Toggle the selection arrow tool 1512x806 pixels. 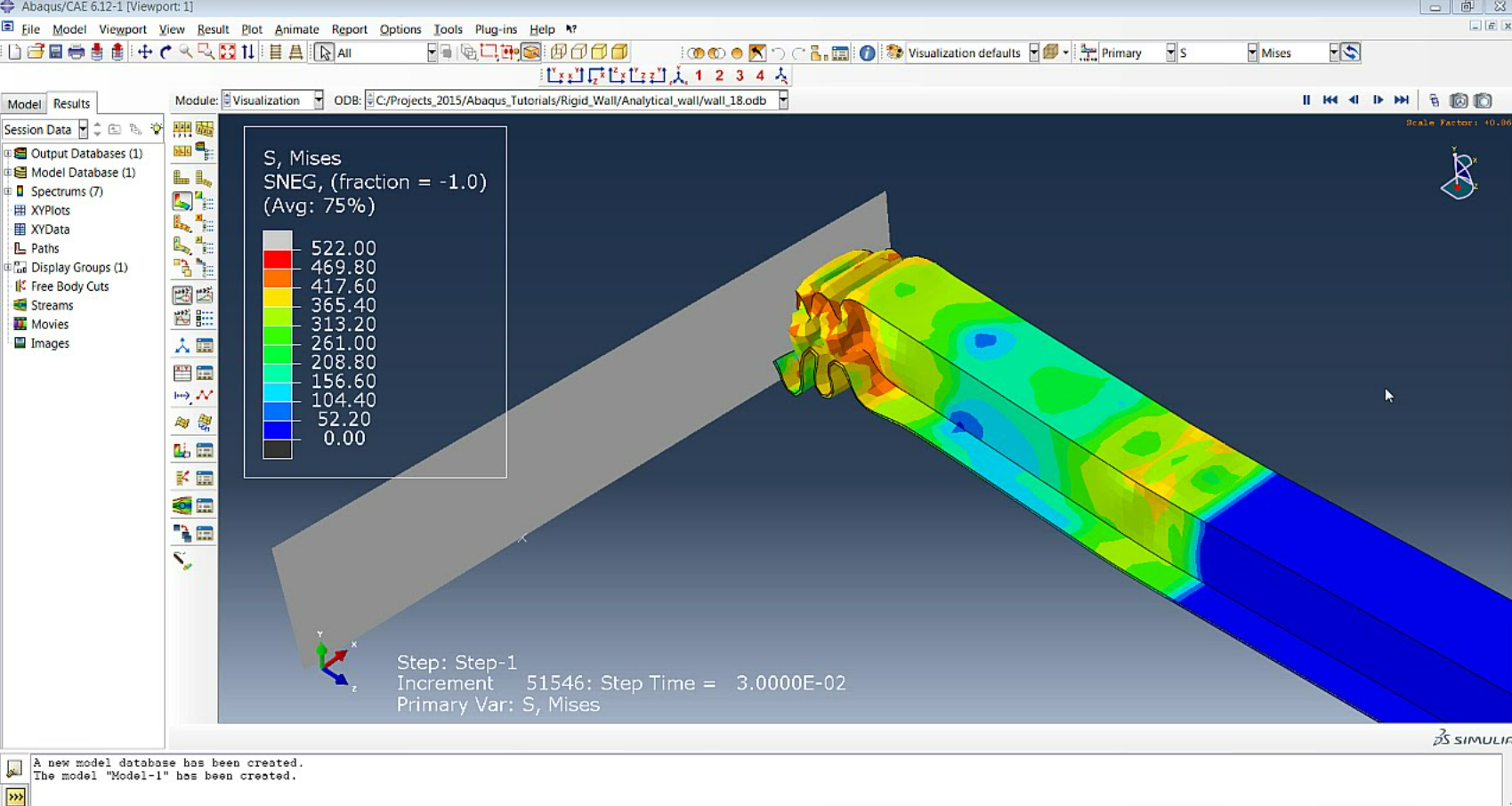(324, 52)
